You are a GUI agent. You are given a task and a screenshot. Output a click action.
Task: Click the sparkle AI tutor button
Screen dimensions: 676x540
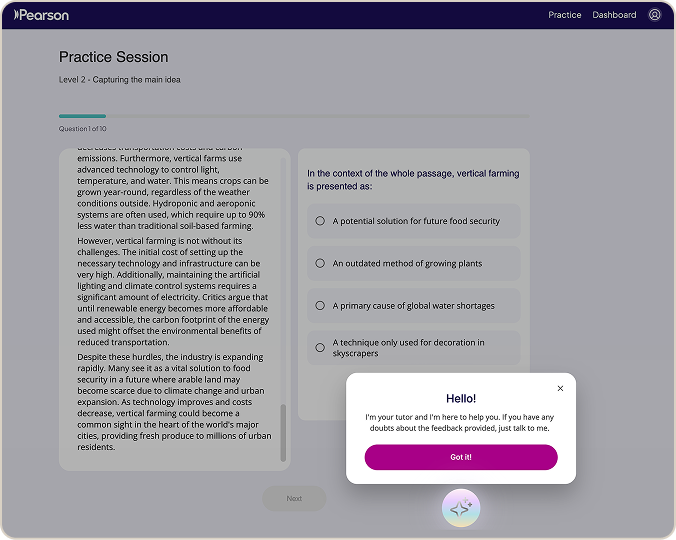[461, 508]
